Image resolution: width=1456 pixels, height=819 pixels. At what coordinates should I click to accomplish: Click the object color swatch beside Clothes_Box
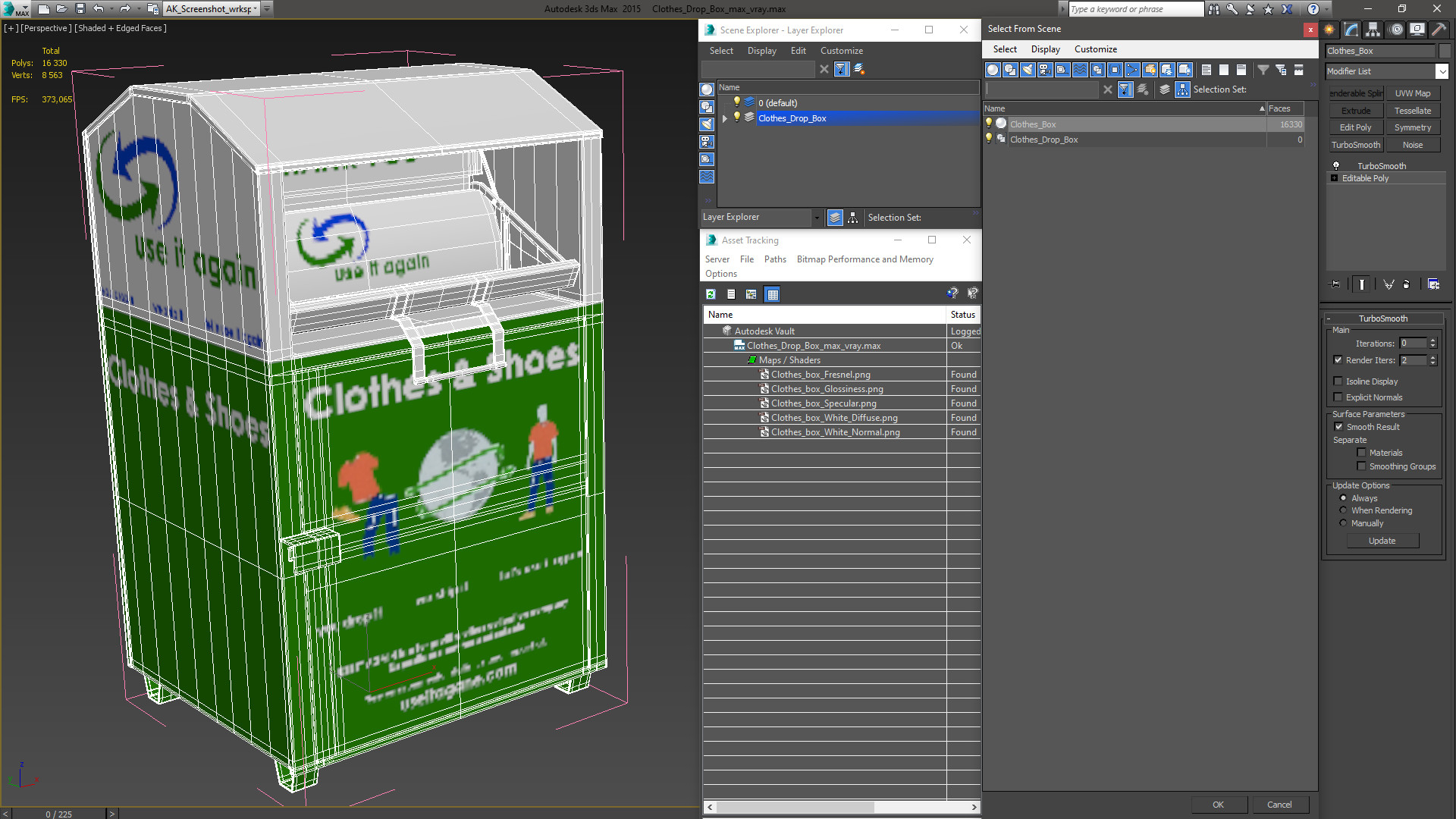[1444, 51]
